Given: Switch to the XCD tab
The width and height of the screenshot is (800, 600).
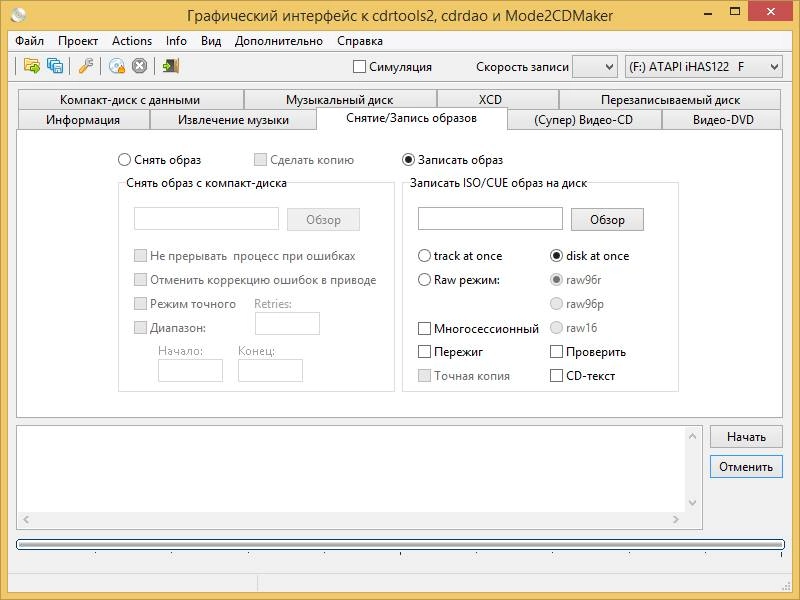Looking at the screenshot, I should (498, 99).
